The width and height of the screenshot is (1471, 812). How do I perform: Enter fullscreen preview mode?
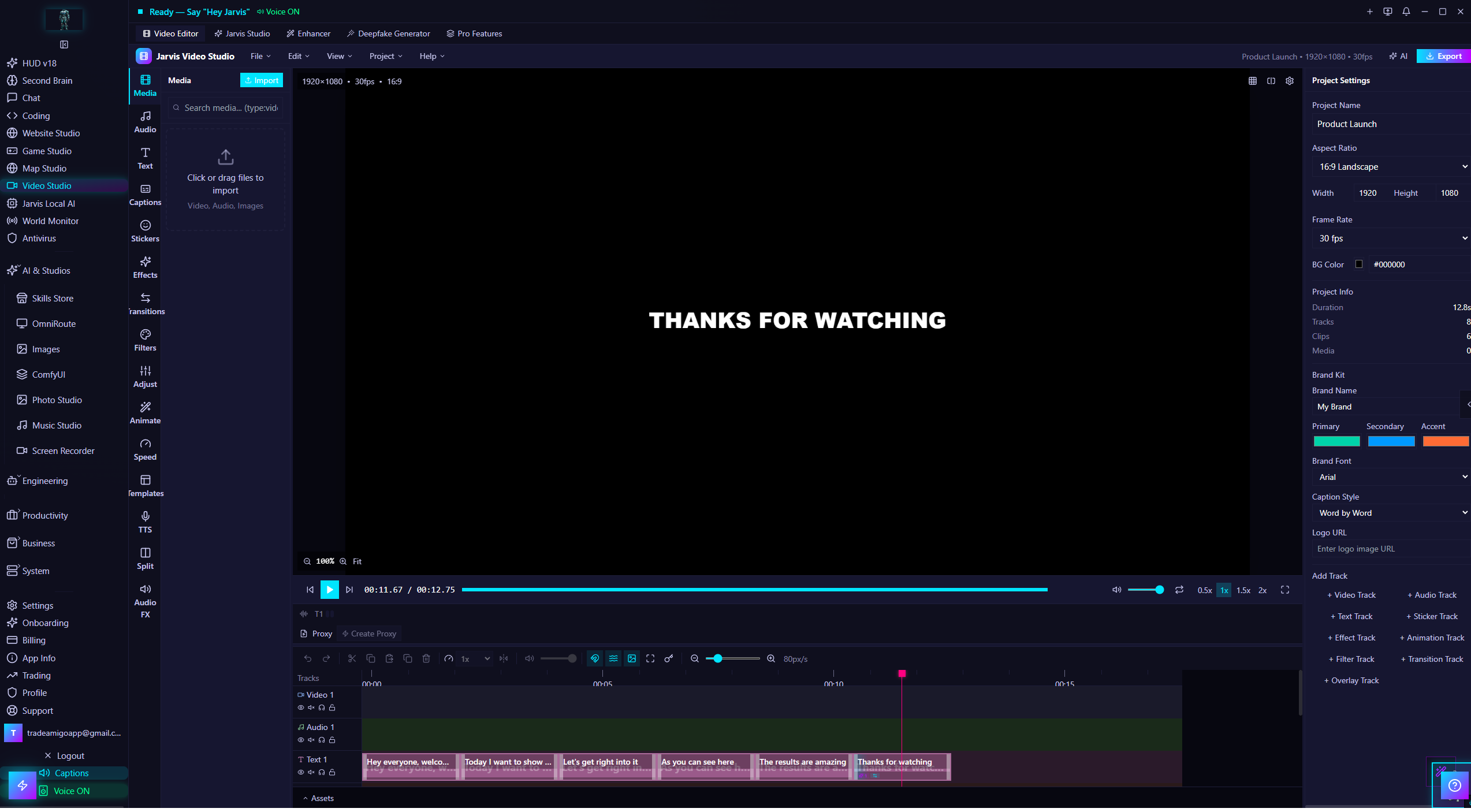click(1285, 590)
